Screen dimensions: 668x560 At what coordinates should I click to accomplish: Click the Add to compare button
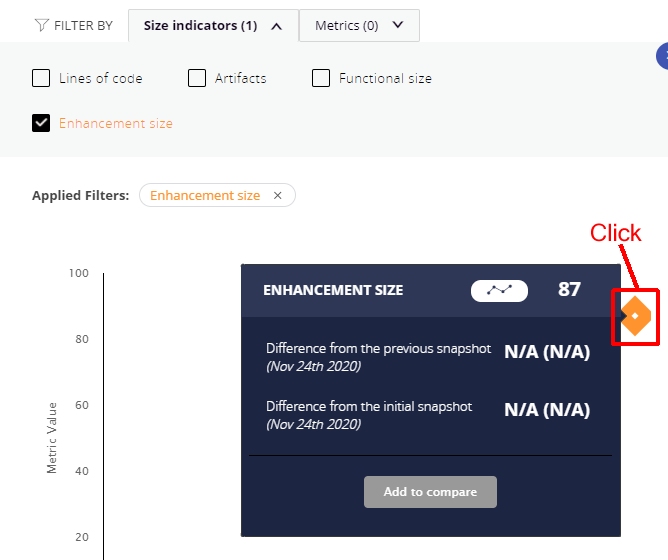pyautogui.click(x=430, y=492)
